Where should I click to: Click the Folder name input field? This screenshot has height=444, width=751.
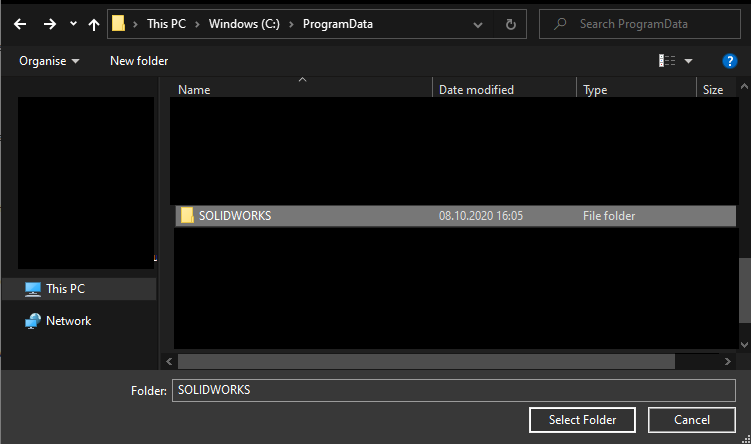(x=453, y=390)
